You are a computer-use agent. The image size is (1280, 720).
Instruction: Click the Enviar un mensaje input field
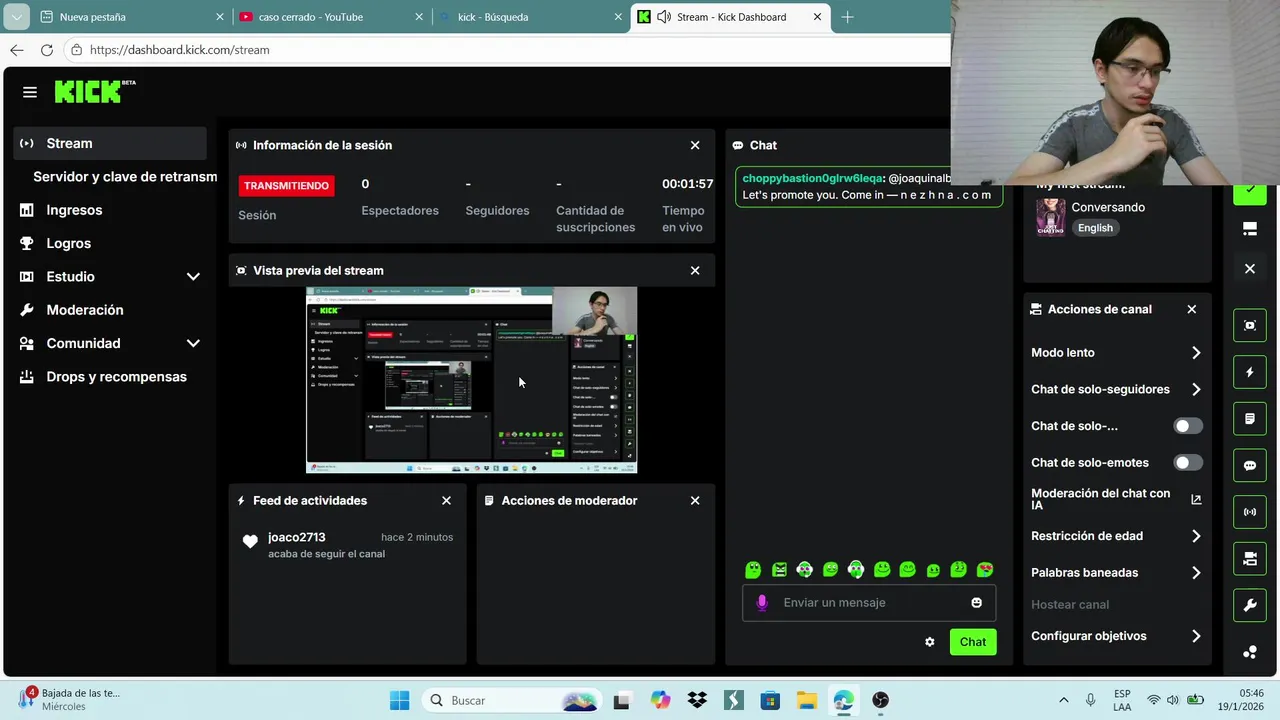click(868, 603)
